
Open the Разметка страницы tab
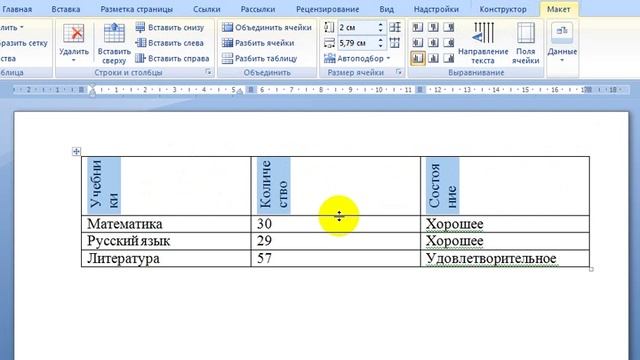coord(136,9)
